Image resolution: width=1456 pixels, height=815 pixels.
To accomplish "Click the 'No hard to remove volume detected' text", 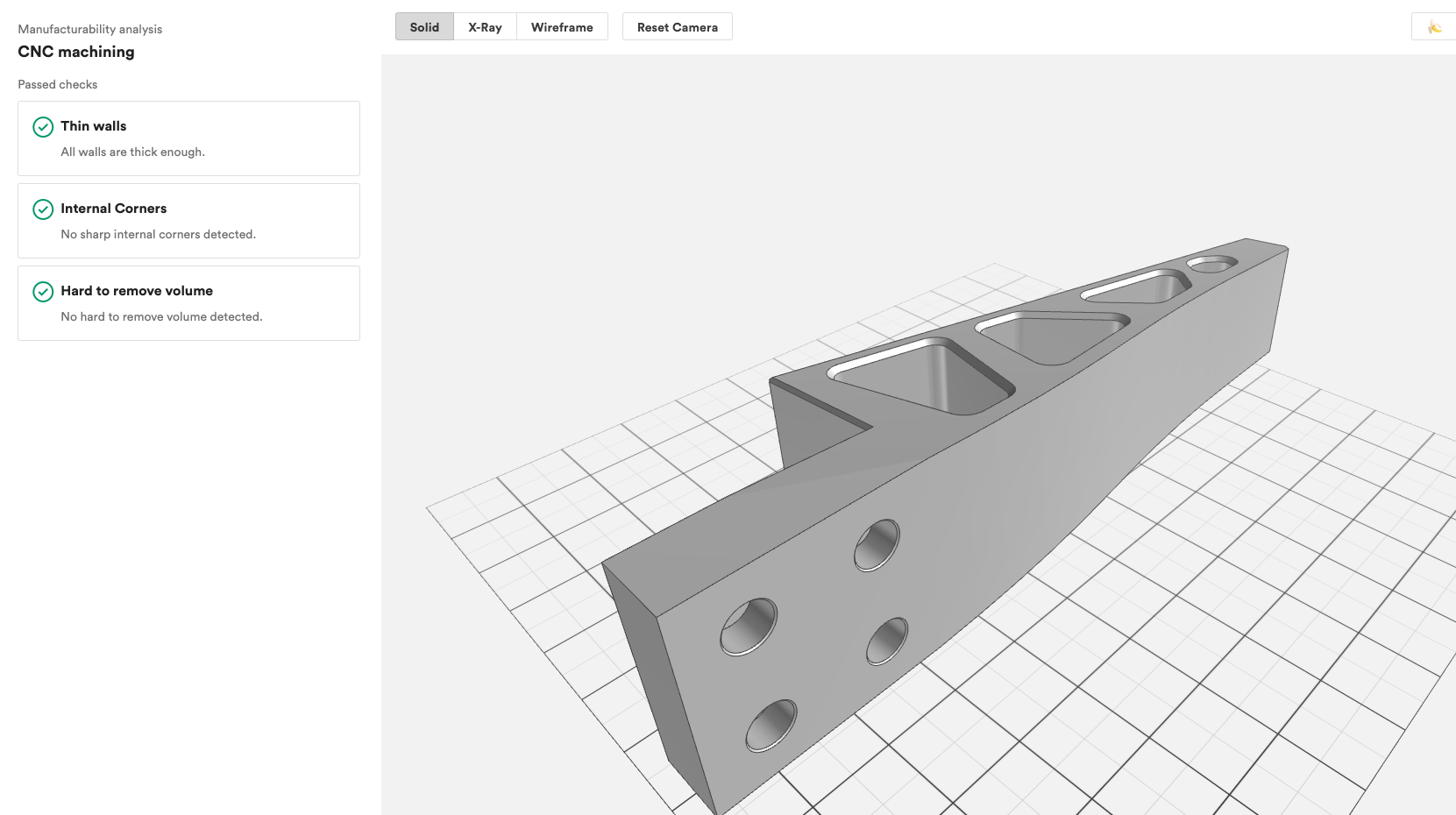I will 161,316.
